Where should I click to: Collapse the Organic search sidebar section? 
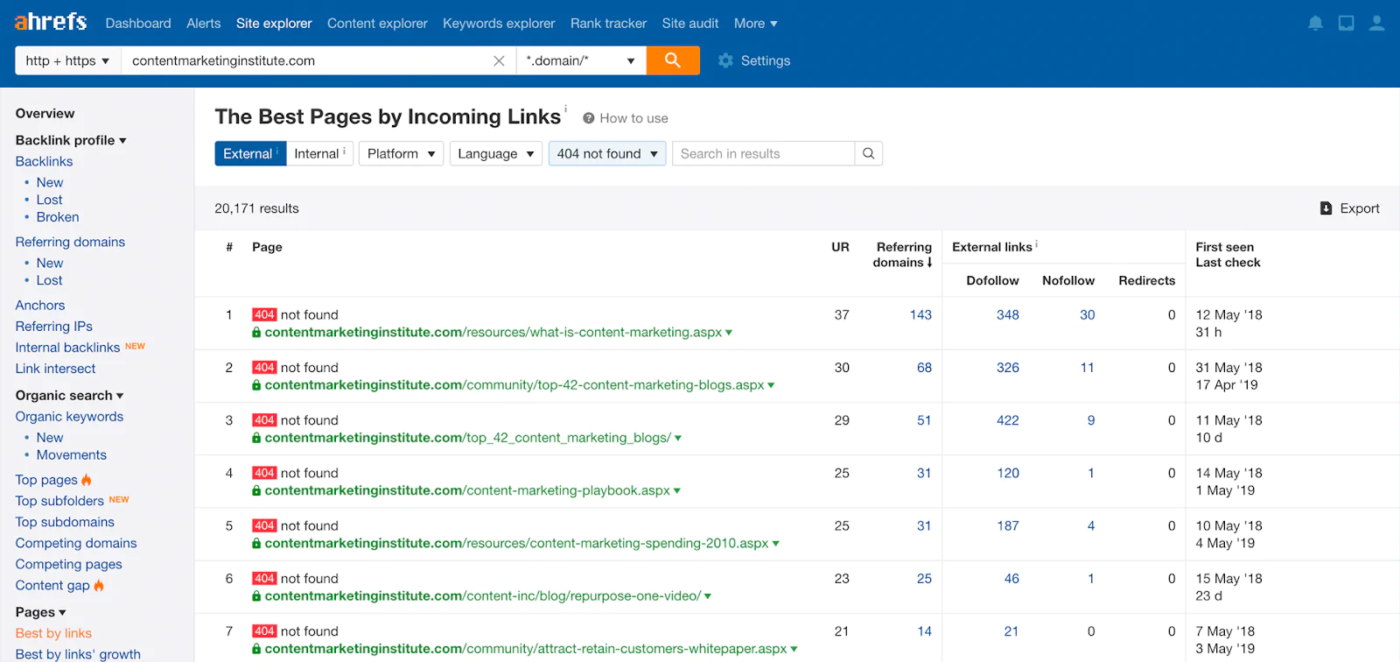(x=70, y=396)
